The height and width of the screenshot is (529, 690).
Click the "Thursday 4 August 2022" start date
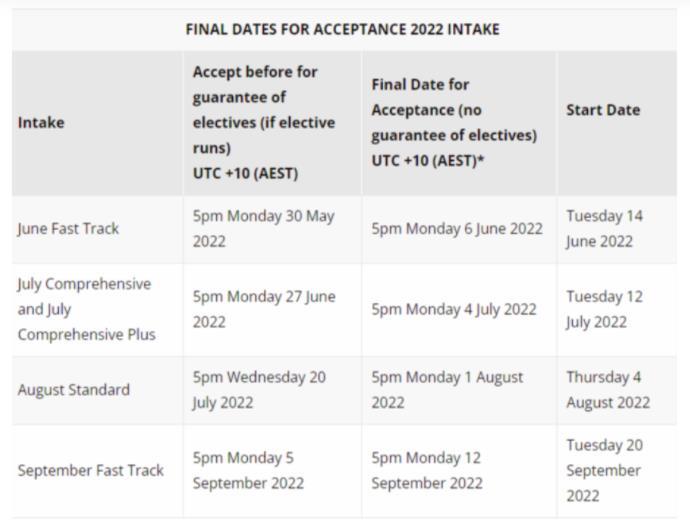[608, 390]
